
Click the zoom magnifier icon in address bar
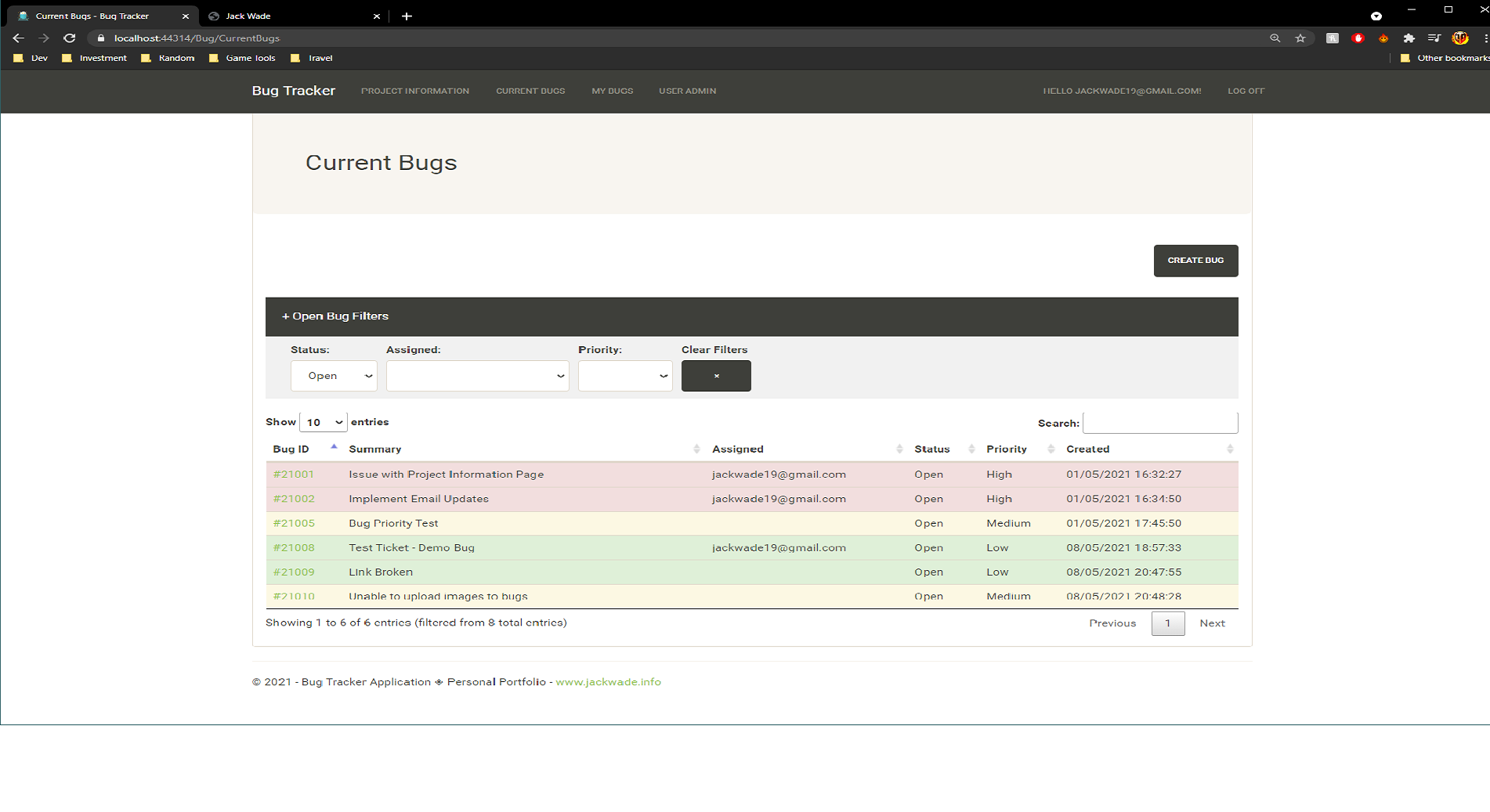pyautogui.click(x=1275, y=38)
